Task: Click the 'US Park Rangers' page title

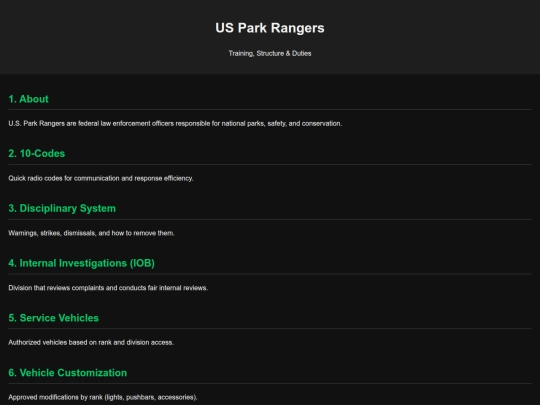Action: coord(270,28)
